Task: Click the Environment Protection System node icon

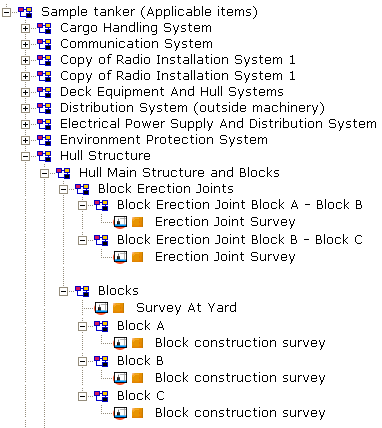Action: (44, 140)
